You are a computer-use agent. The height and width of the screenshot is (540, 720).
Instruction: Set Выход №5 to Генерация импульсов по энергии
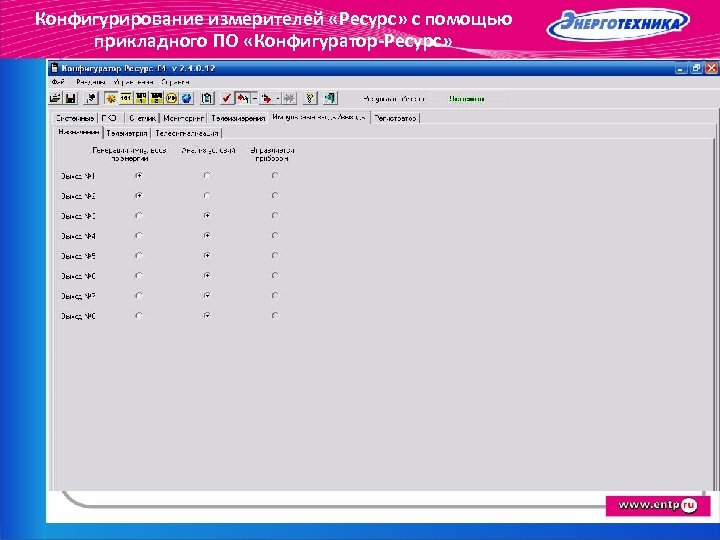[x=139, y=255]
